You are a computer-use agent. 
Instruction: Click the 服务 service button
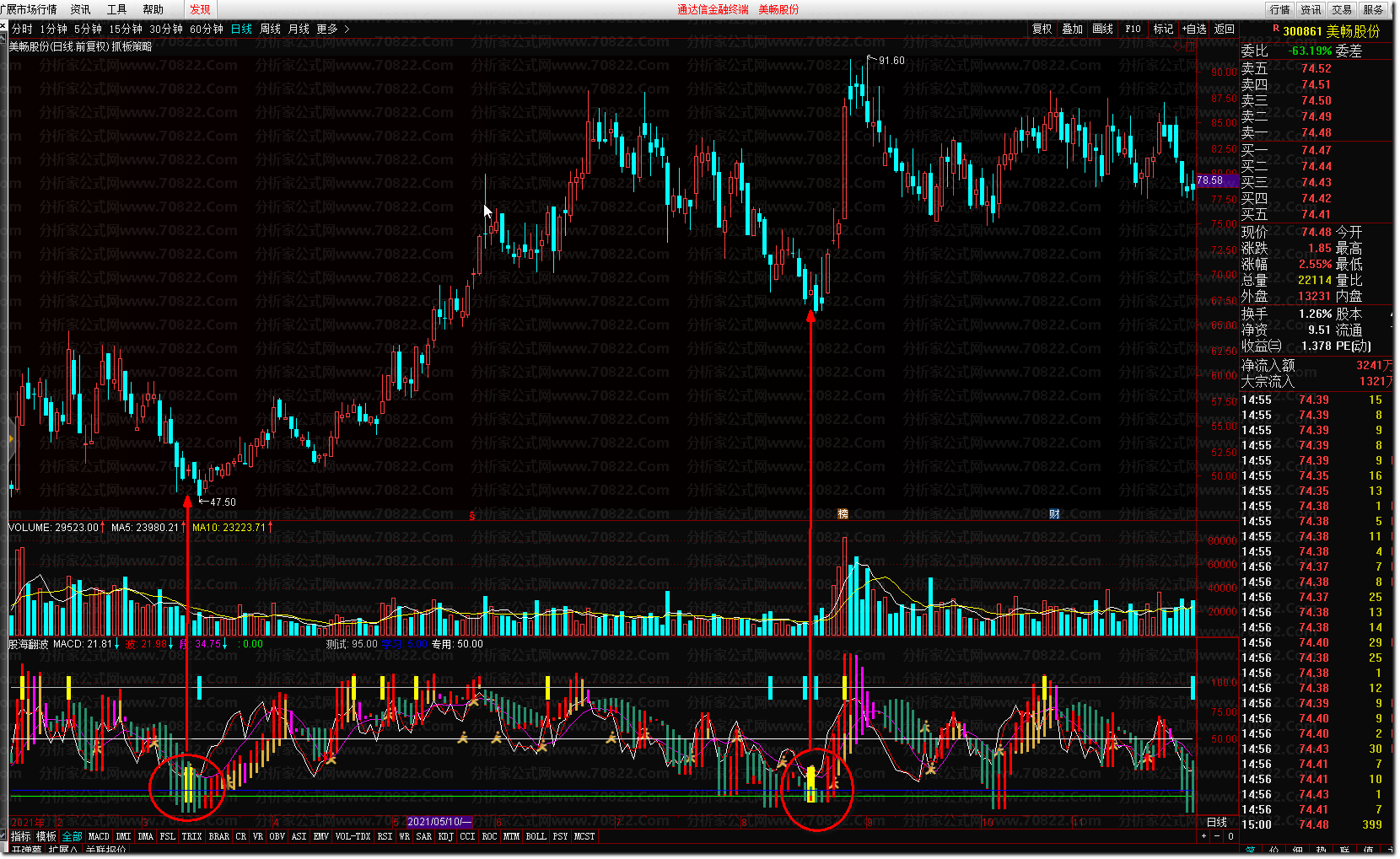point(1374,9)
